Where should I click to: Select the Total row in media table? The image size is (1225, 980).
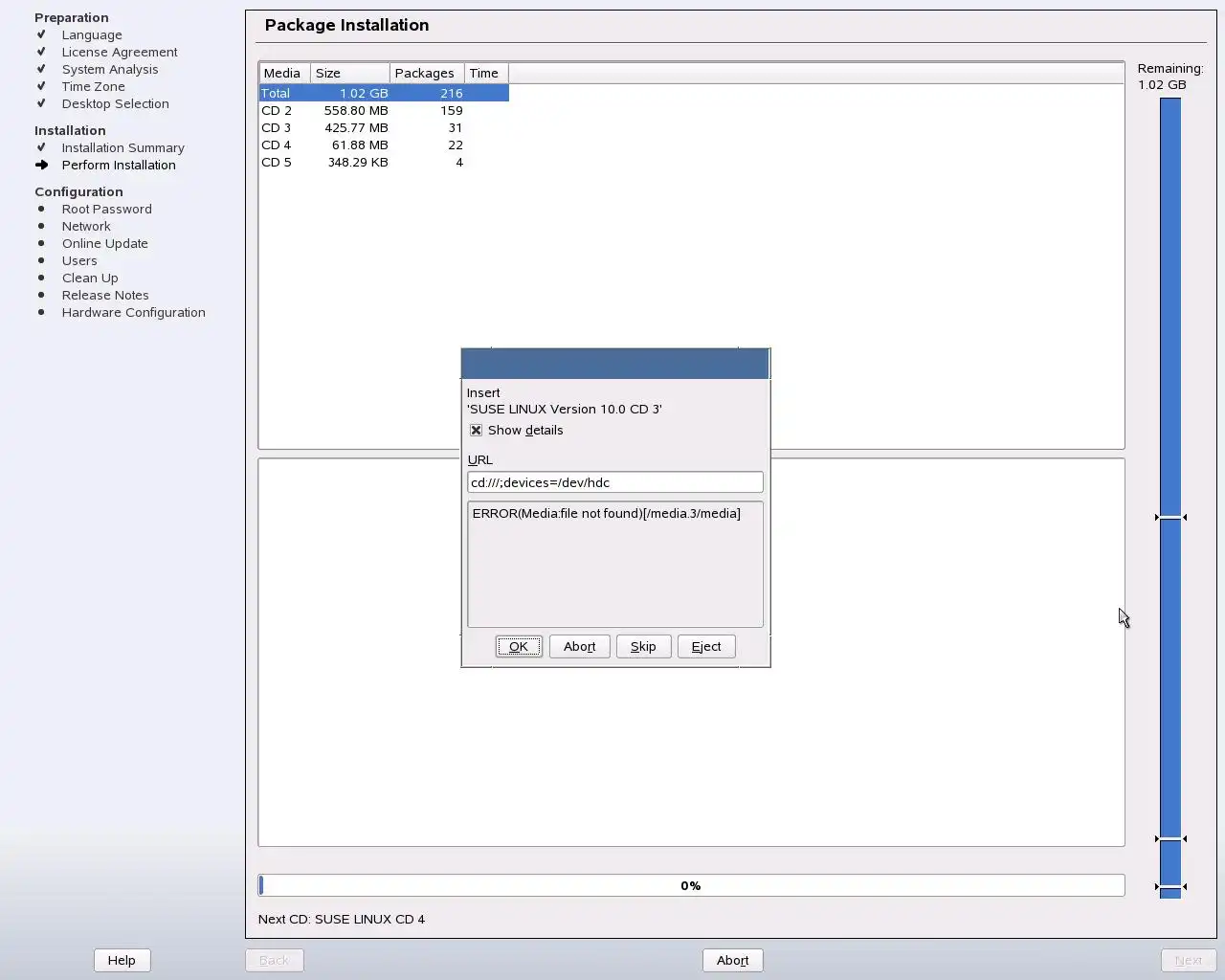click(384, 93)
